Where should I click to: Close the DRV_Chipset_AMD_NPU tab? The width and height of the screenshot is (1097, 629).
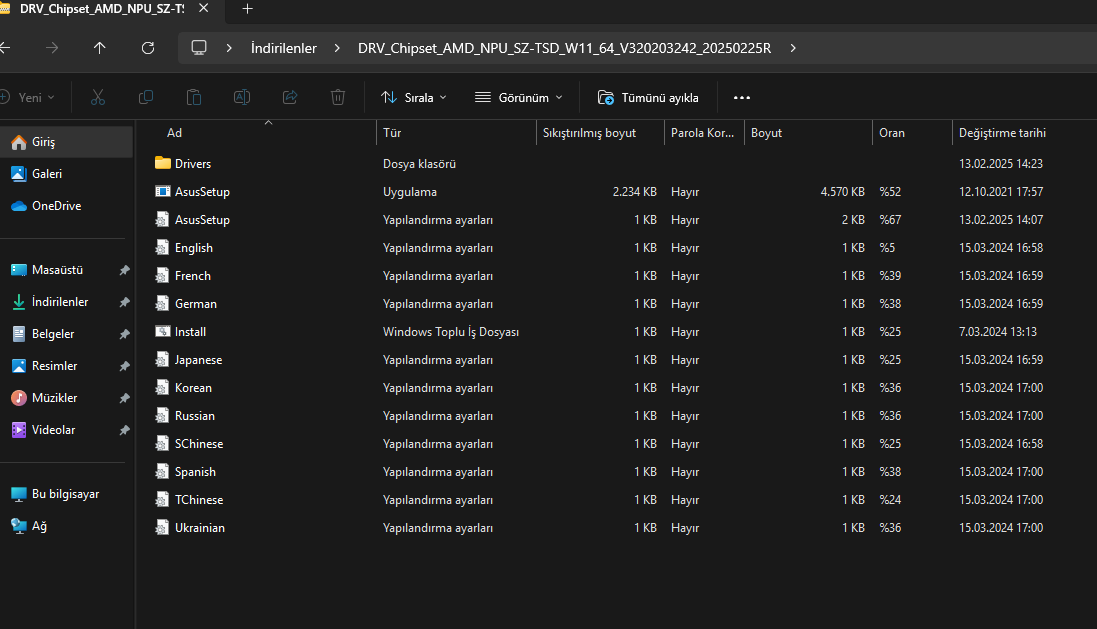click(x=204, y=8)
